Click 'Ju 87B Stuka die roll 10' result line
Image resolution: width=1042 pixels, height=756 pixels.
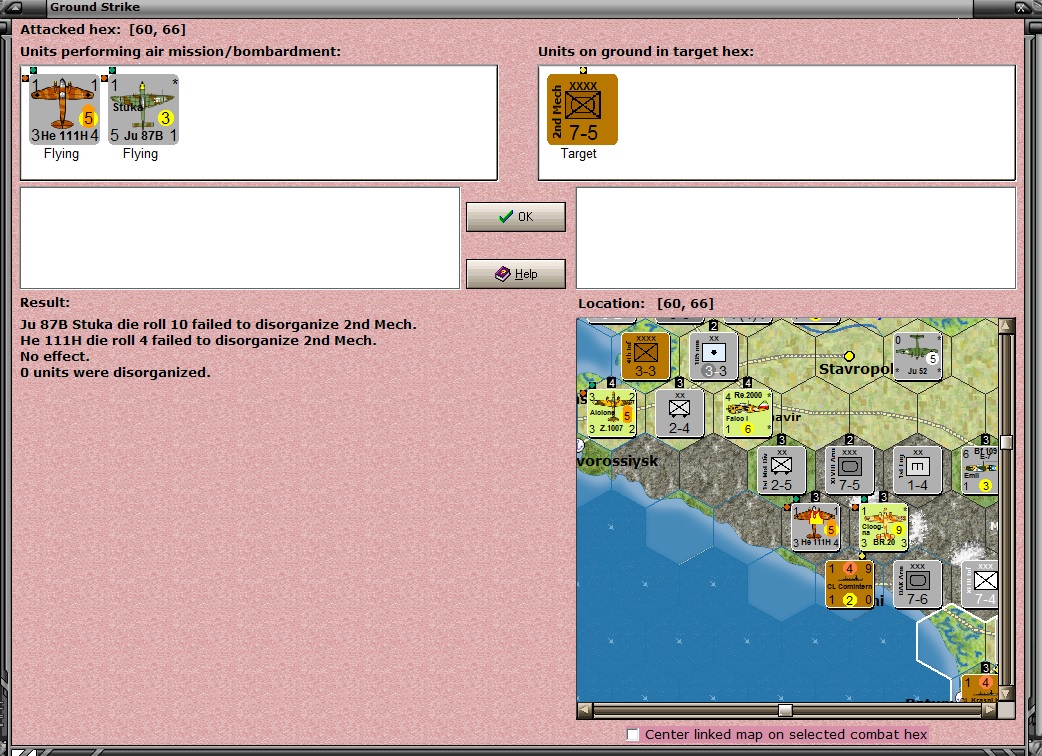[x=218, y=324]
